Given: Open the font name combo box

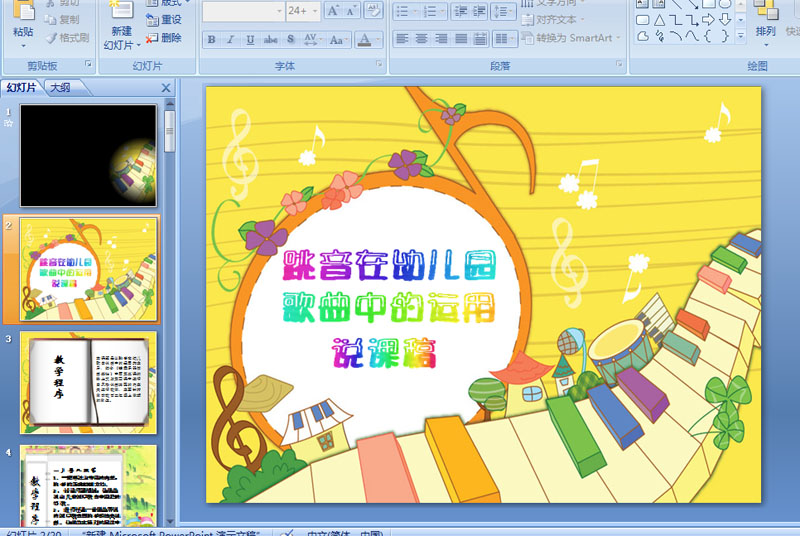Looking at the screenshot, I should (243, 11).
